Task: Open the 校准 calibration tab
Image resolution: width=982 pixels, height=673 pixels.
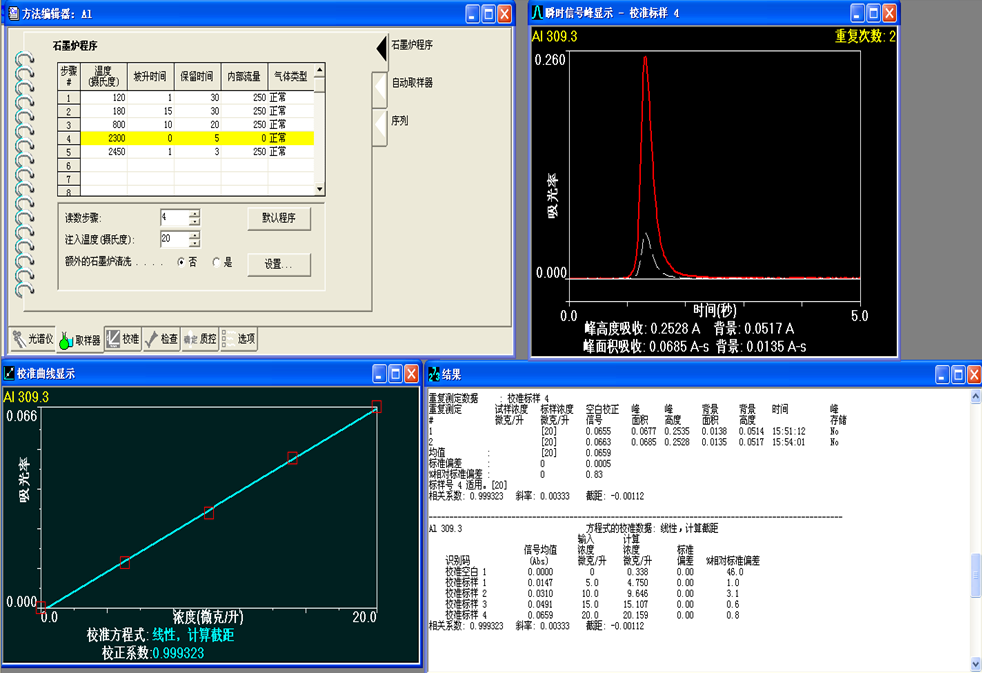Action: pyautogui.click(x=123, y=340)
